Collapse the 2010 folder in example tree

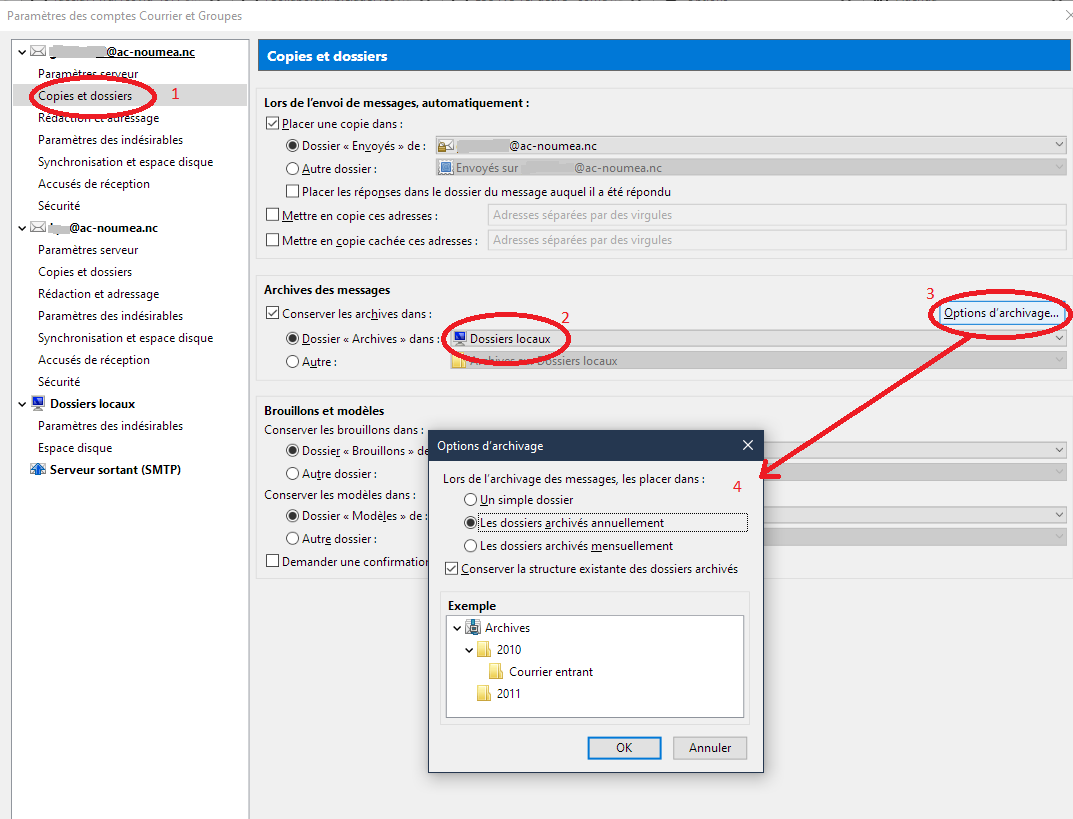(469, 650)
